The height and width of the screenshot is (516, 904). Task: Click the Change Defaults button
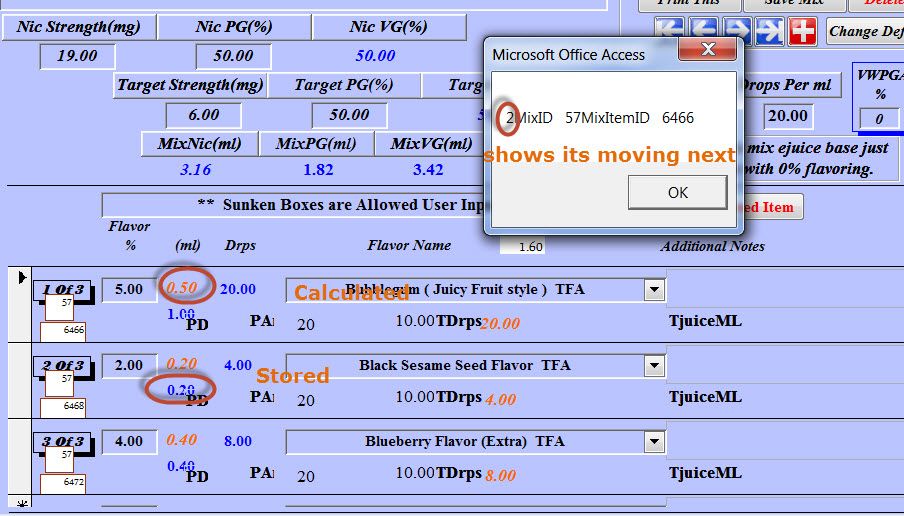[866, 31]
